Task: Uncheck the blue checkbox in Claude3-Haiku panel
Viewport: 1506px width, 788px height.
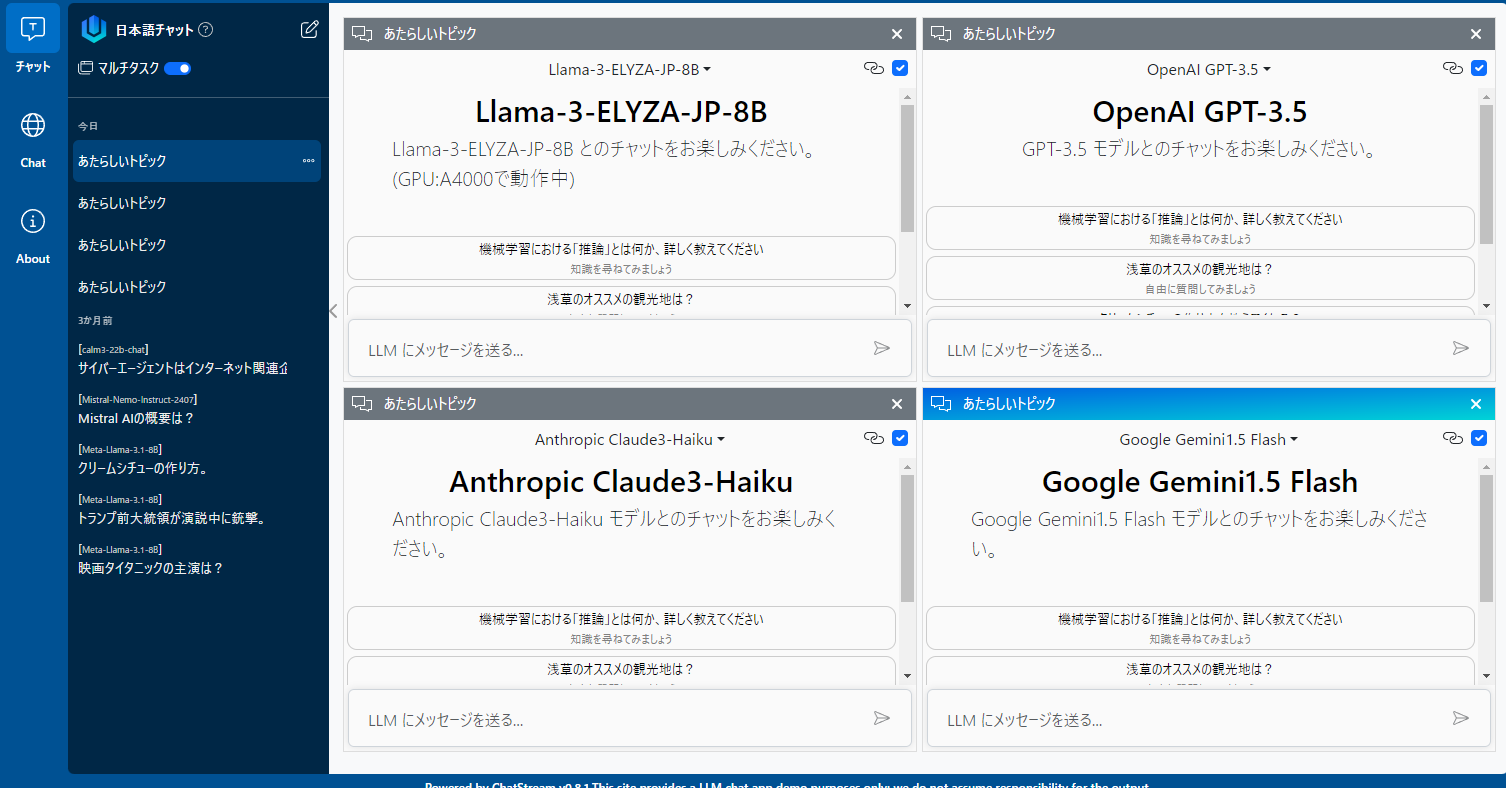Action: (x=899, y=437)
